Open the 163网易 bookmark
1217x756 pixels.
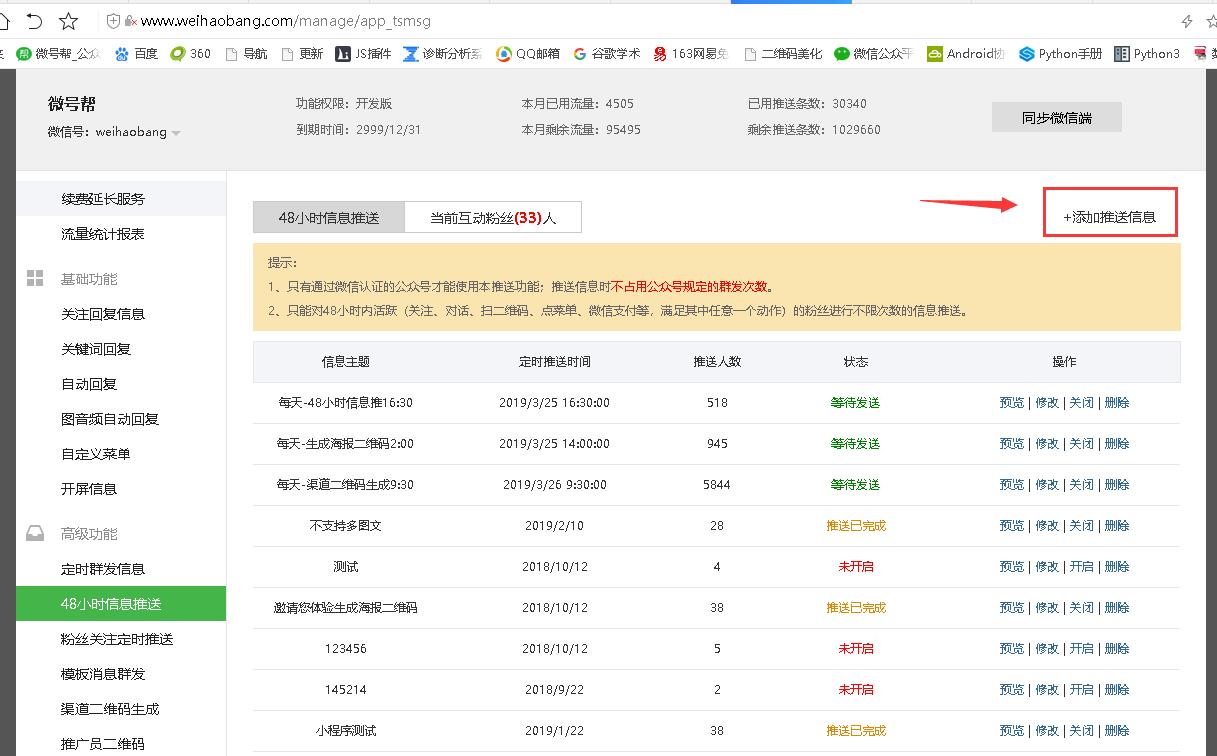tap(690, 54)
